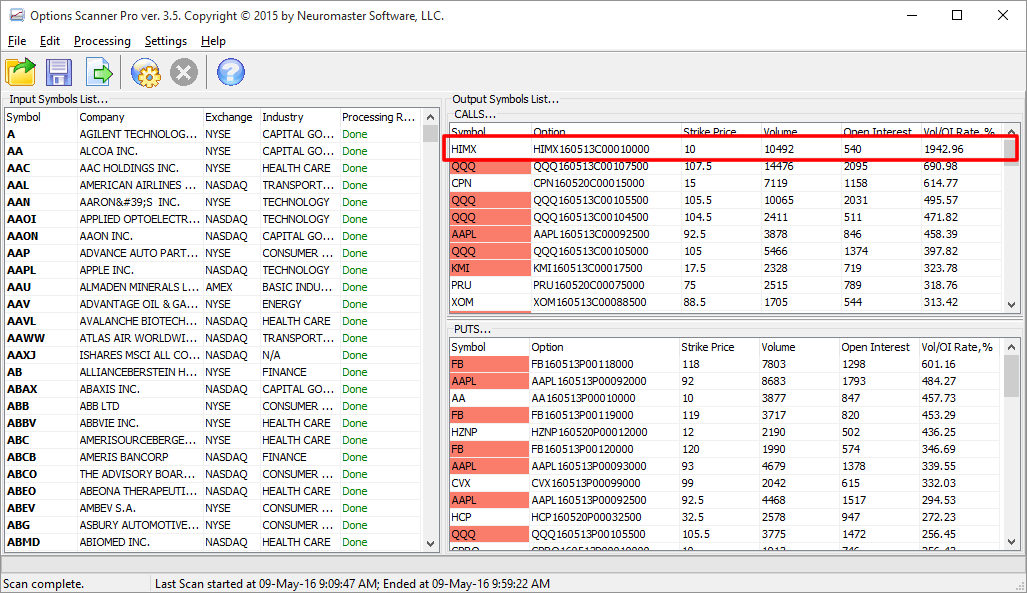Click the PUTS list scrollbar thumb
The width and height of the screenshot is (1027, 593).
pos(1011,376)
